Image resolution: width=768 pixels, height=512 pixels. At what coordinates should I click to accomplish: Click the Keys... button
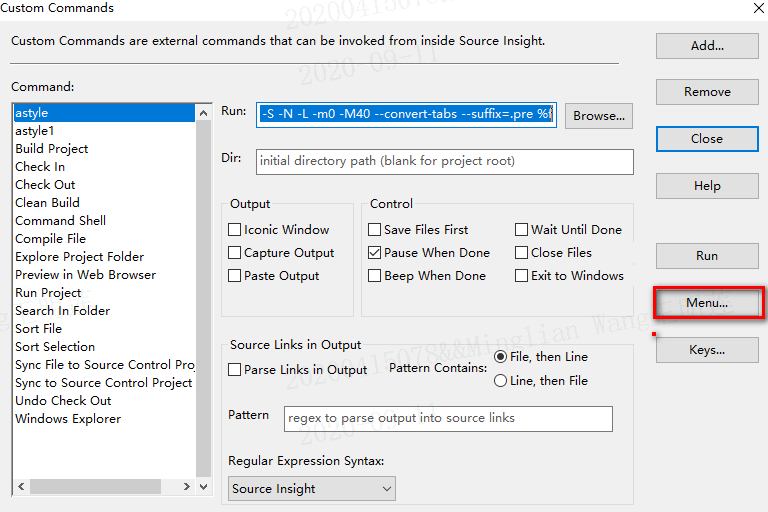tap(707, 350)
